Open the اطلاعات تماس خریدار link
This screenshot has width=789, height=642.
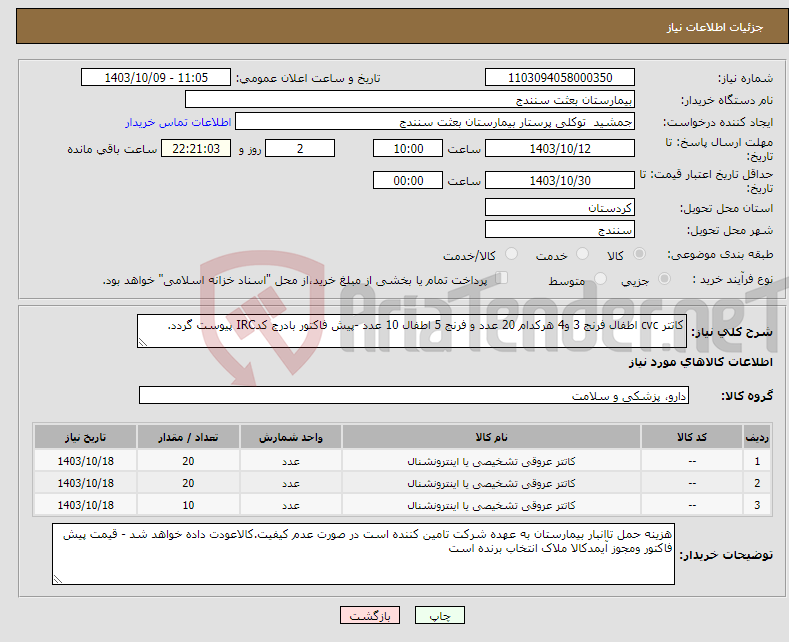[178, 122]
